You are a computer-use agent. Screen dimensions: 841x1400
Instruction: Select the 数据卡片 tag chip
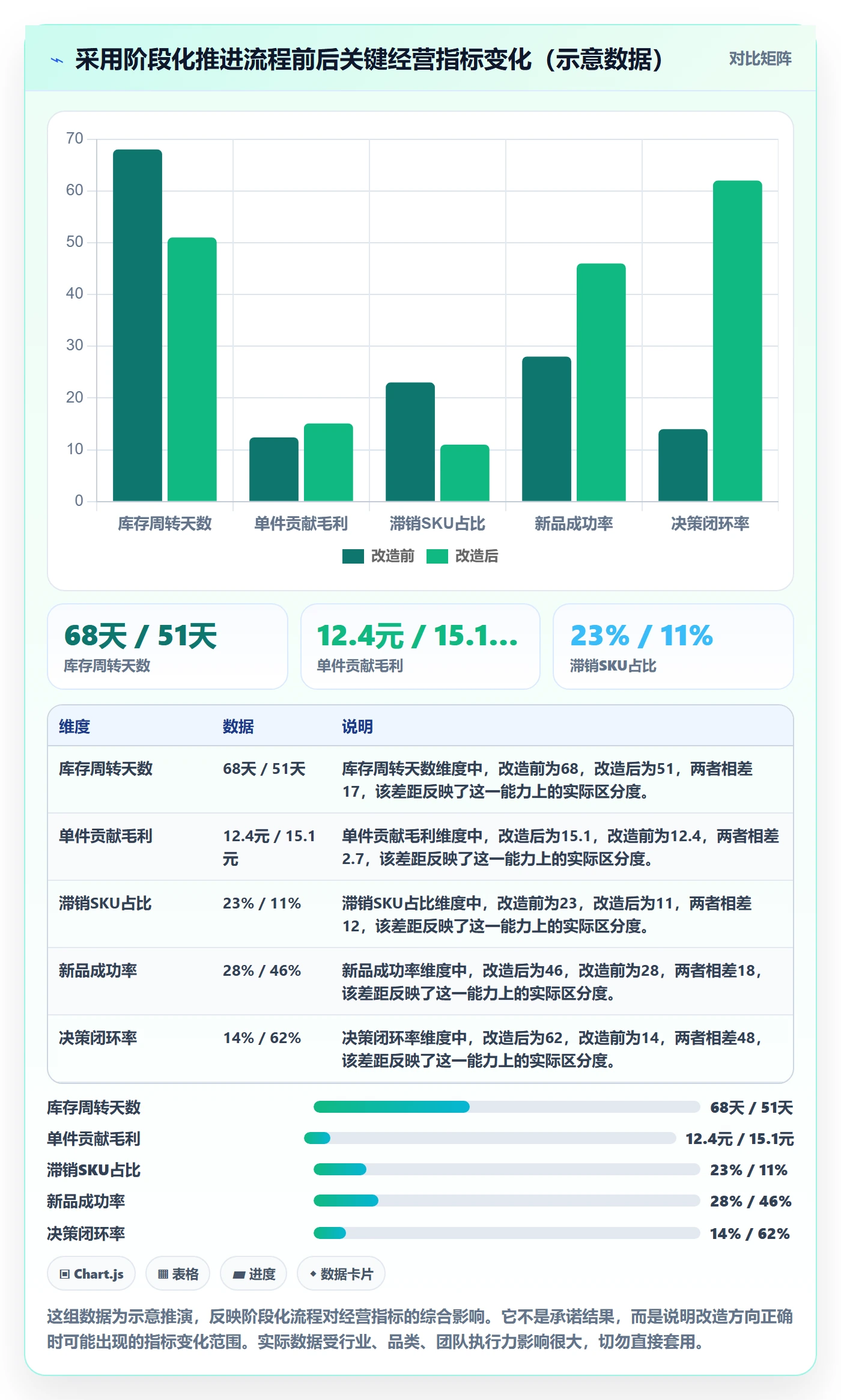(x=341, y=1273)
